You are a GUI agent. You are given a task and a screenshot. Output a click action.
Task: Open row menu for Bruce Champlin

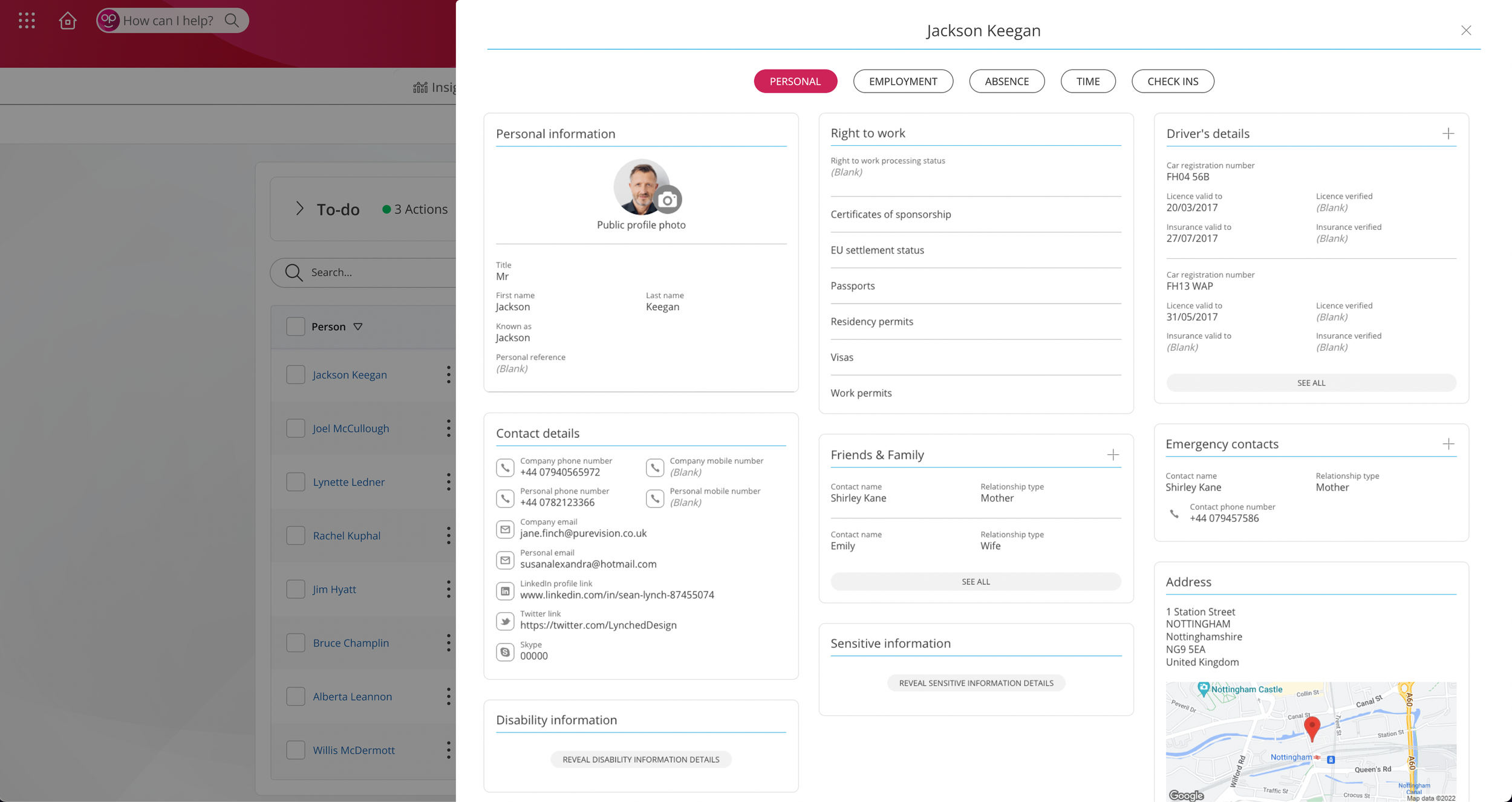tap(449, 643)
